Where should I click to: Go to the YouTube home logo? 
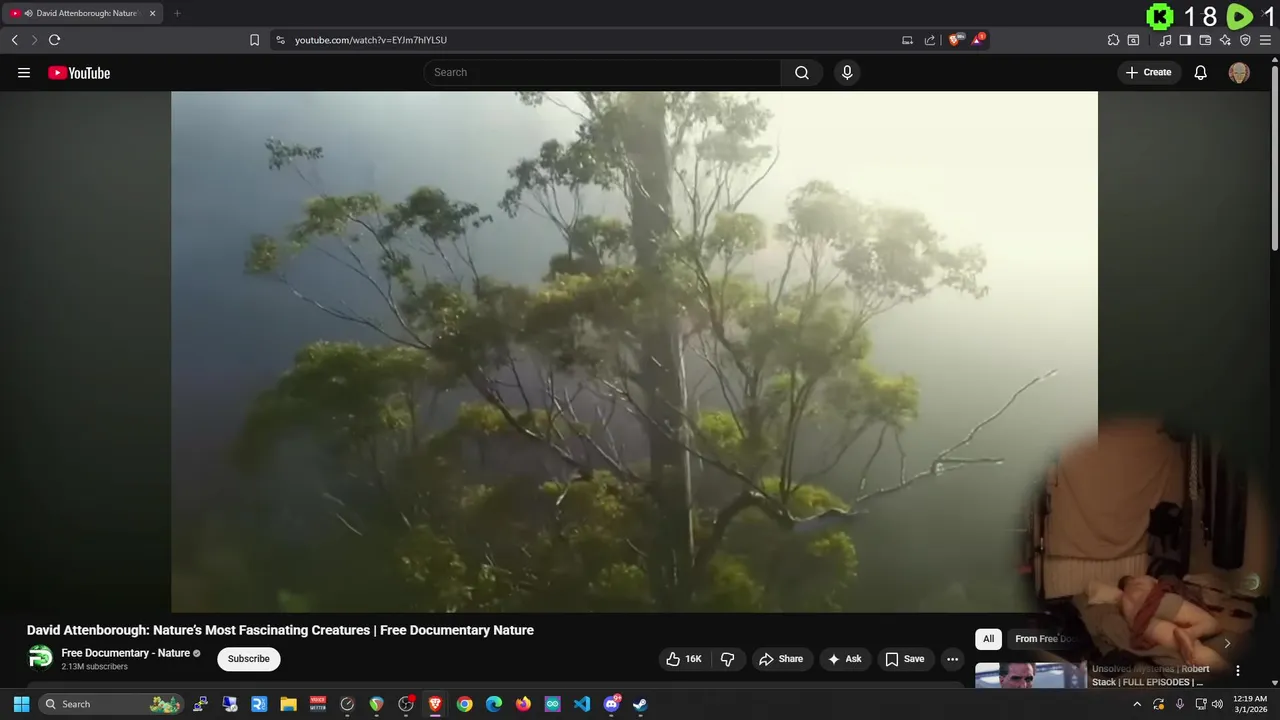coord(79,73)
